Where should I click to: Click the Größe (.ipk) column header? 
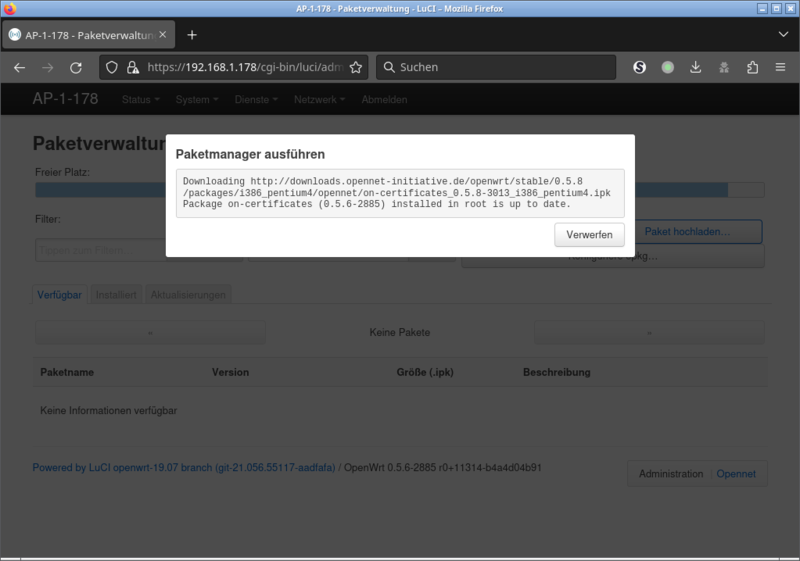point(425,372)
